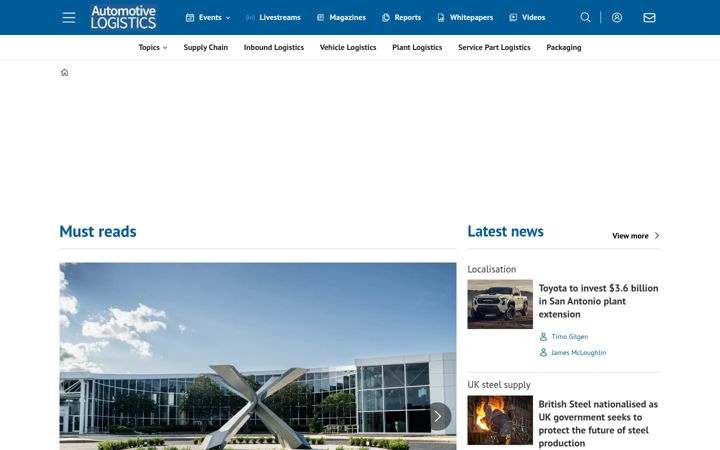
Task: Click the Reports icon
Action: (x=386, y=17)
